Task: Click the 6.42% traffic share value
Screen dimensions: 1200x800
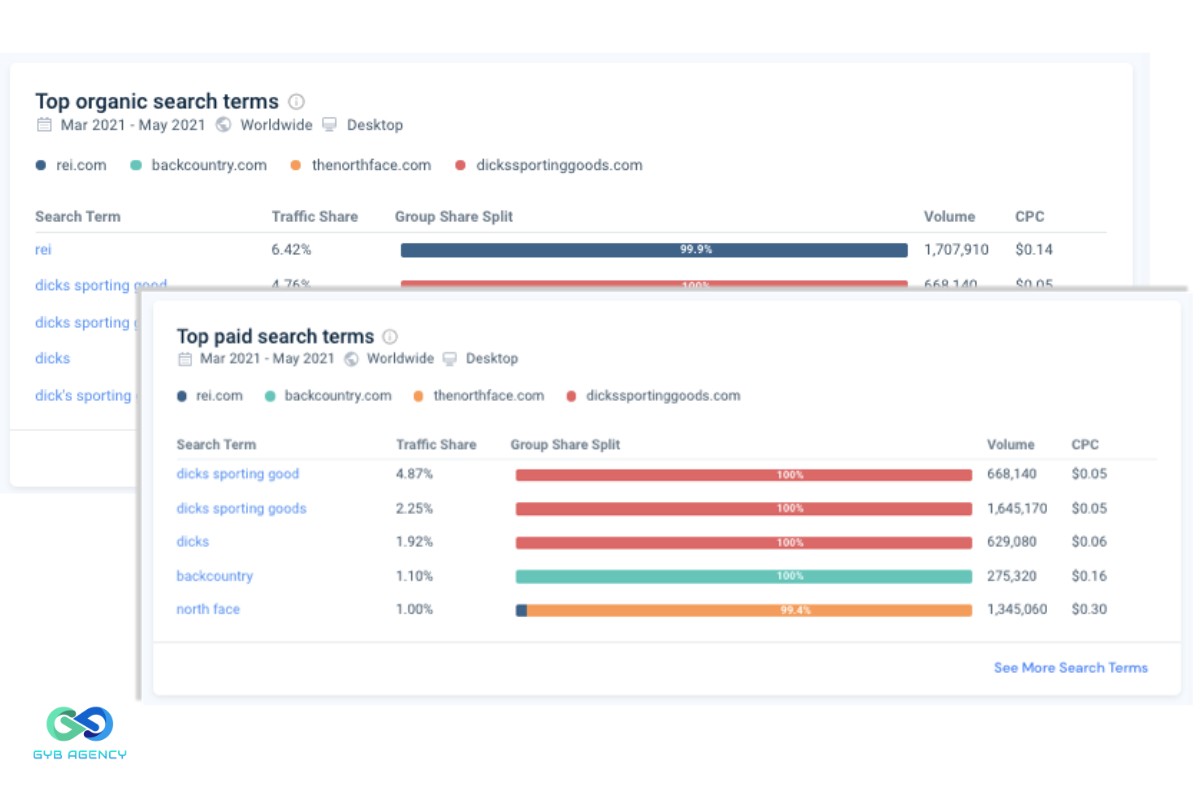Action: pyautogui.click(x=291, y=250)
